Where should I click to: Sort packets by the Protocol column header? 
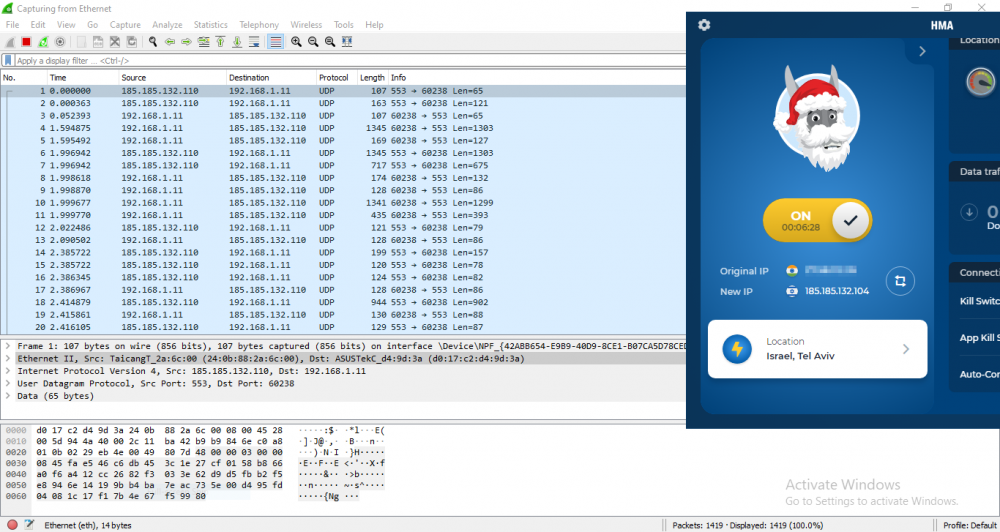coord(337,77)
